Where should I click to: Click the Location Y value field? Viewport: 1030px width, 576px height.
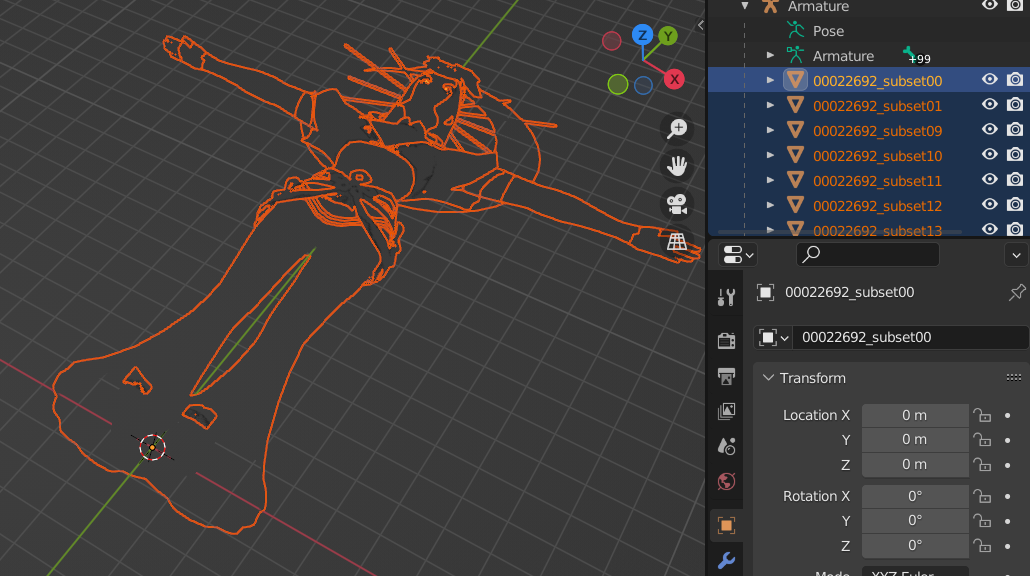tap(915, 440)
